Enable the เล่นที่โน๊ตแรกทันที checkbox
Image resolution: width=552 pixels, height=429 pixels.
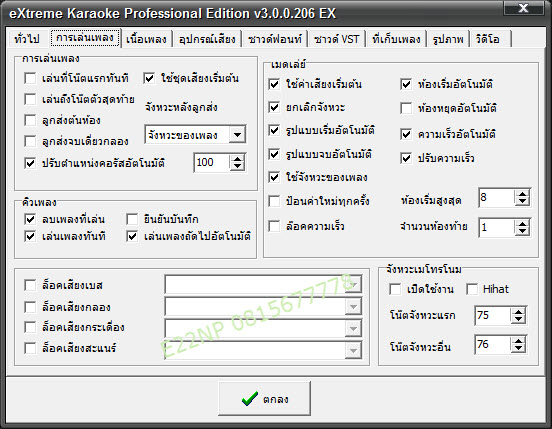click(30, 78)
